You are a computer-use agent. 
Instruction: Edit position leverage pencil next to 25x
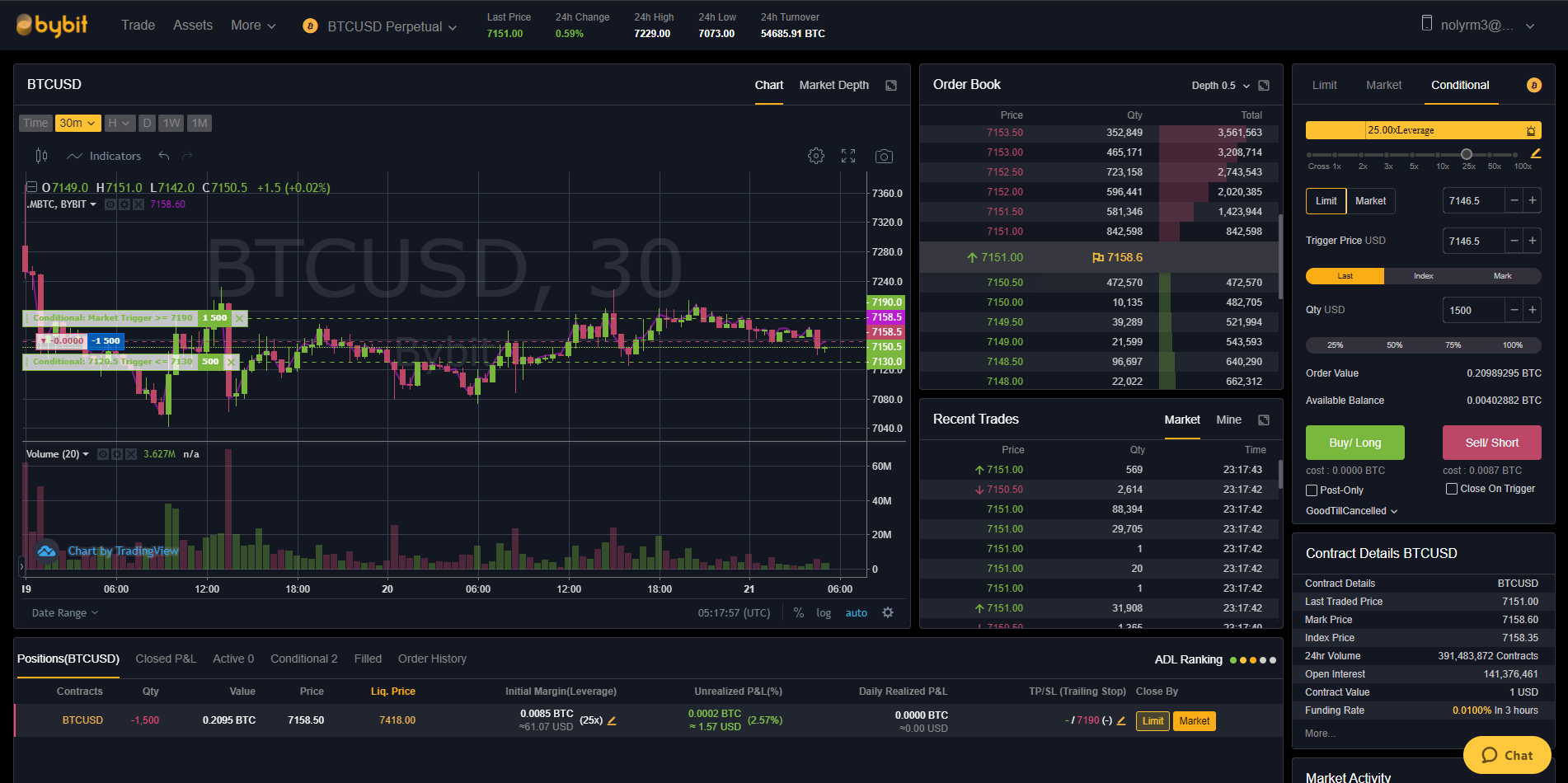612,720
